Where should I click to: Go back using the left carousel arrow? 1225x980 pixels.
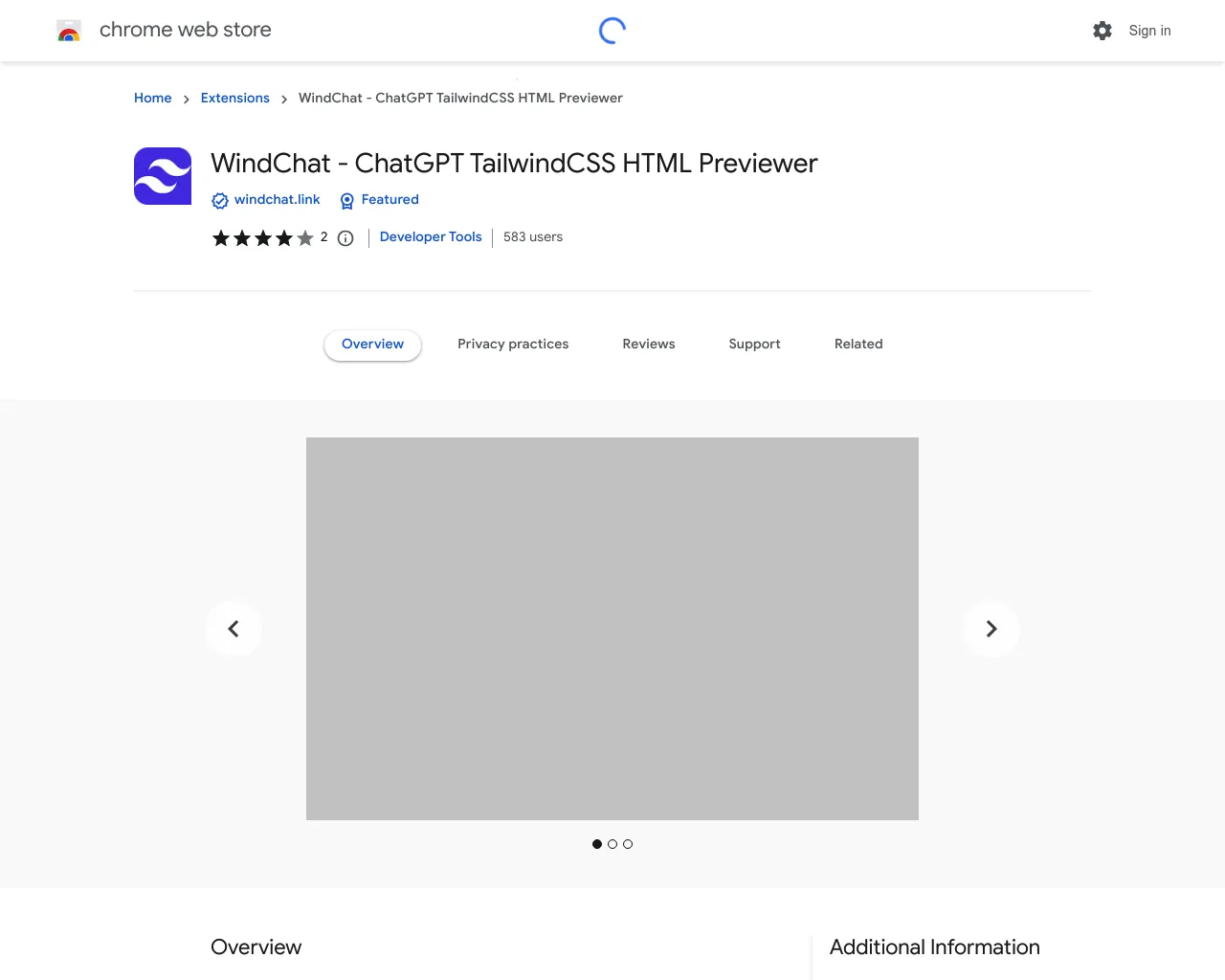point(234,629)
